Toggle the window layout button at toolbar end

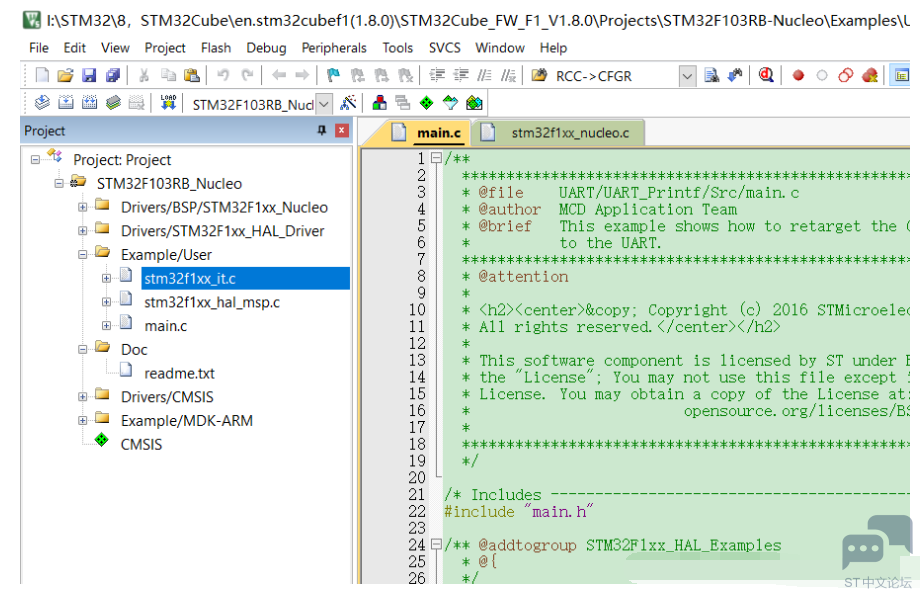[900, 75]
